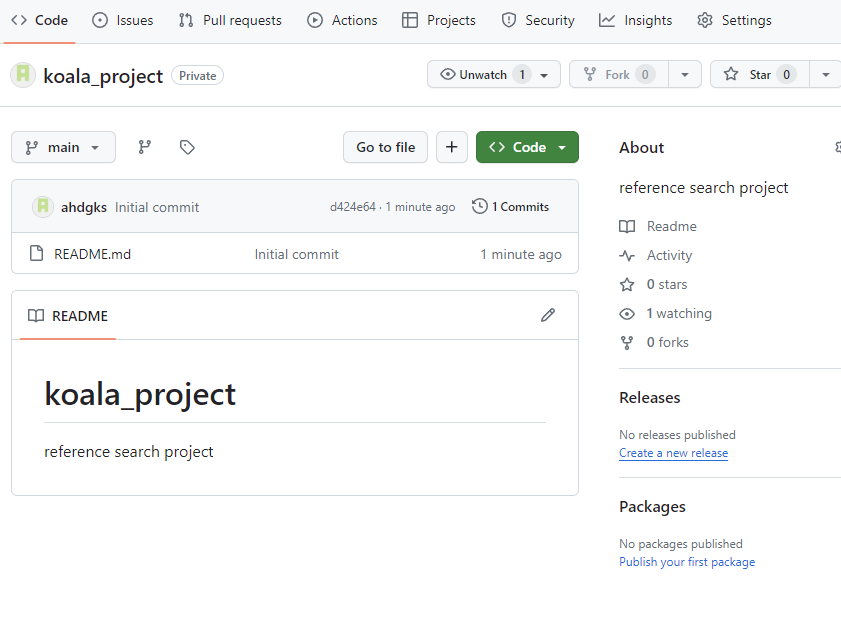Click the clock history icon beside Commits
Image resolution: width=841 pixels, height=626 pixels.
coord(479,207)
